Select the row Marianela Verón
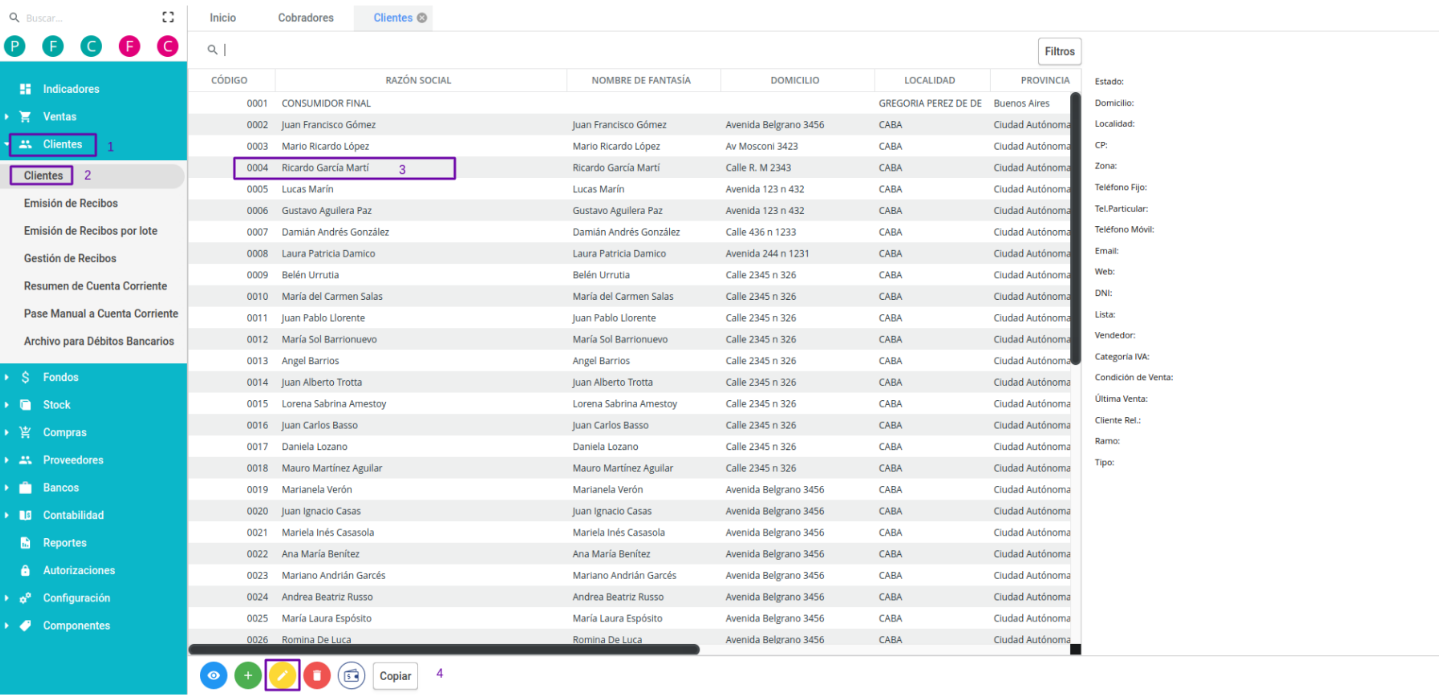 (629, 490)
